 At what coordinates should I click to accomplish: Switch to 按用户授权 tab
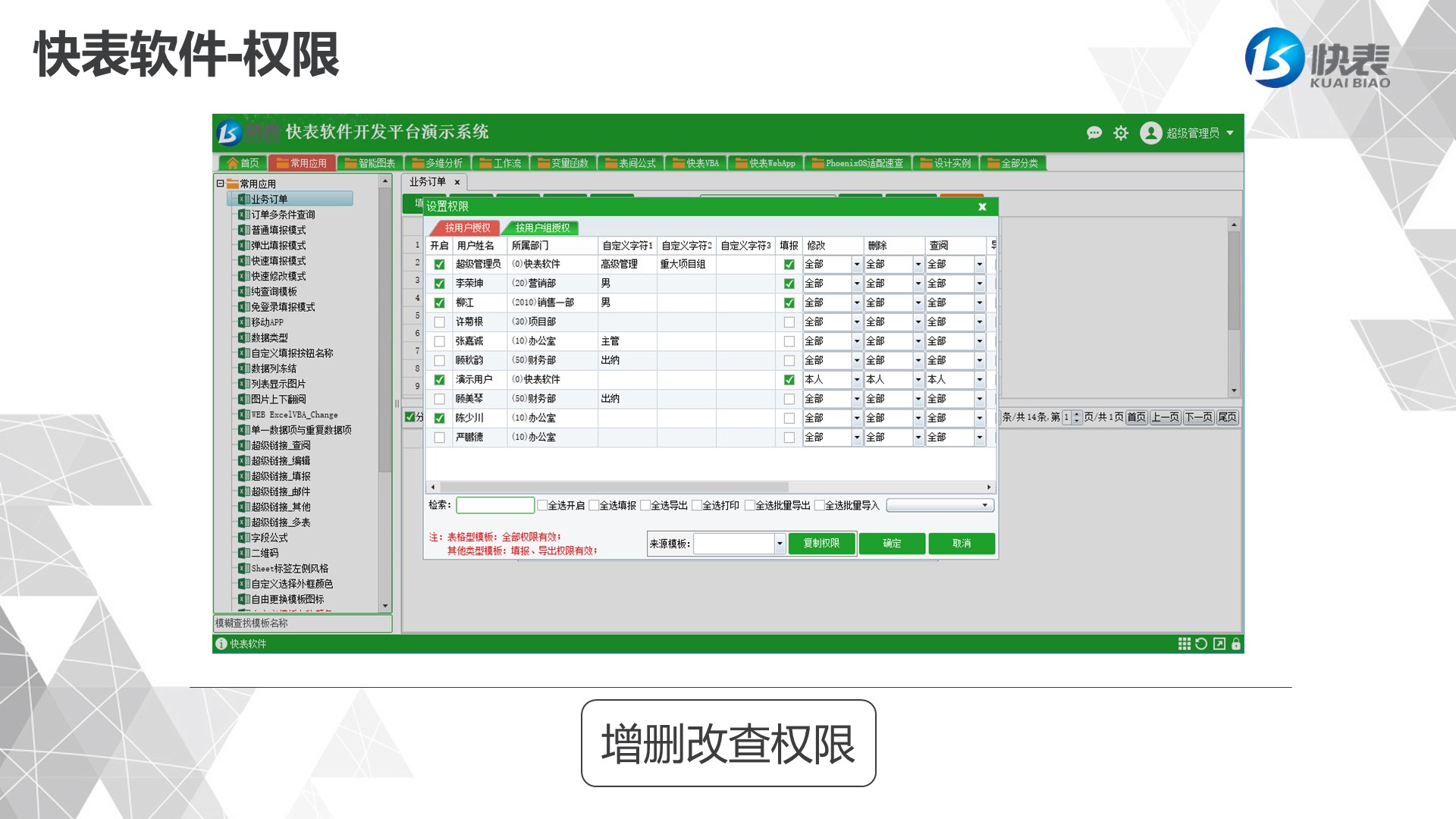[467, 227]
